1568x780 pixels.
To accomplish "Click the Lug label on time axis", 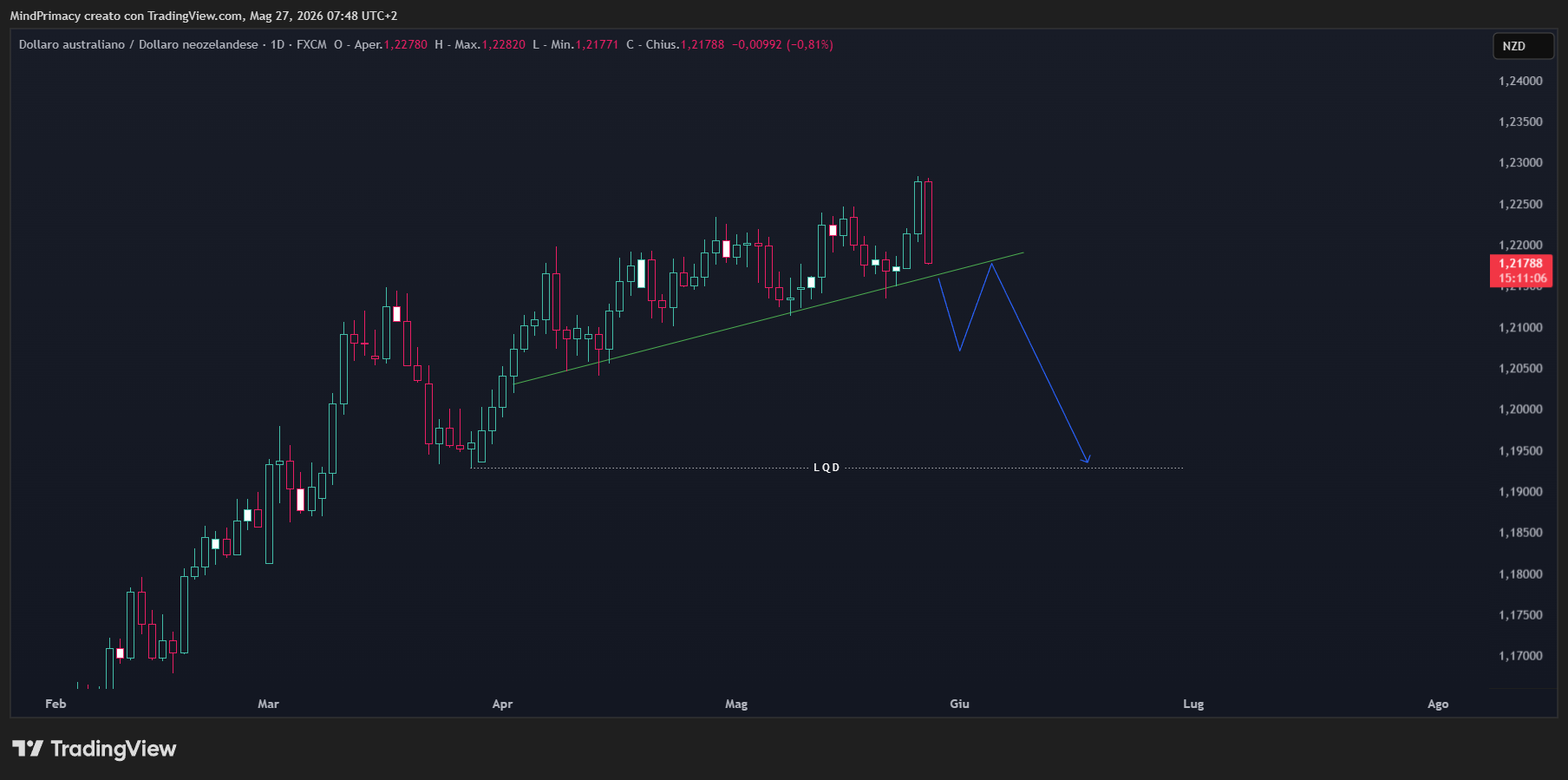I will click(x=1193, y=704).
